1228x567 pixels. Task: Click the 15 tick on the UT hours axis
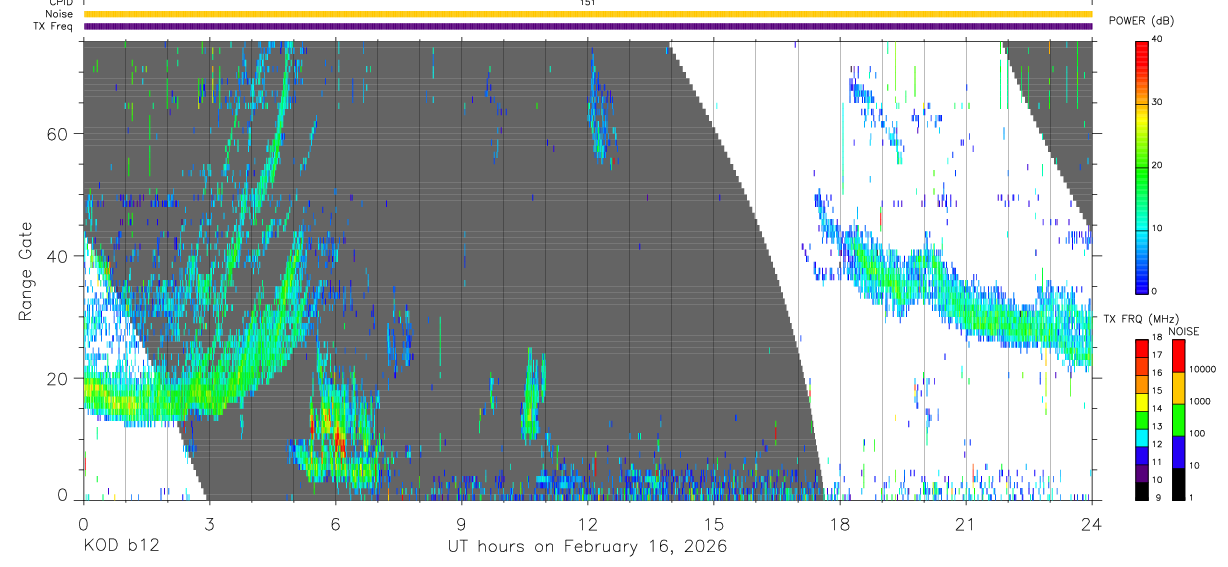(x=714, y=523)
